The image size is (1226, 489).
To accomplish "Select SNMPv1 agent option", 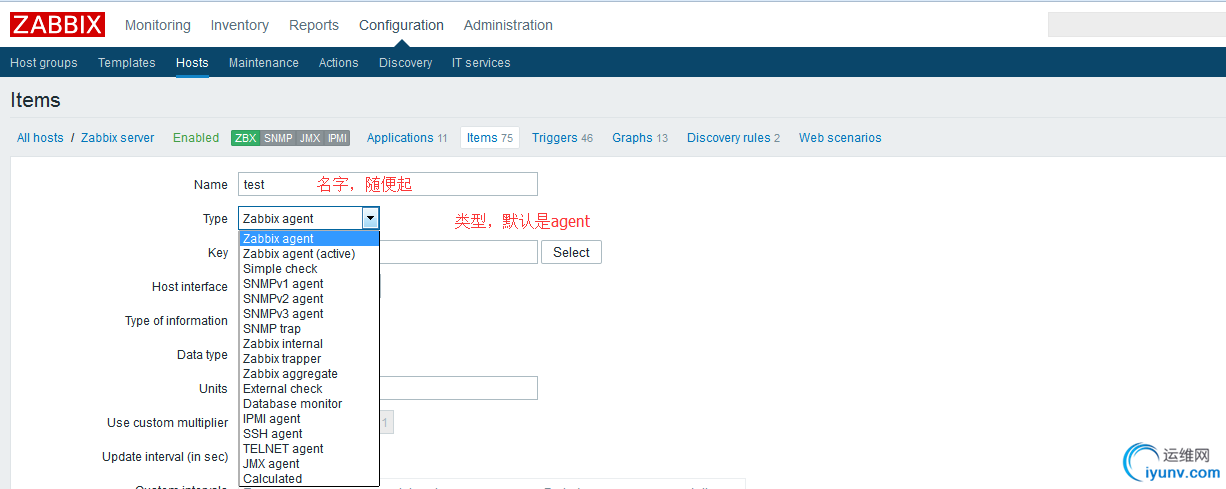I will click(309, 284).
